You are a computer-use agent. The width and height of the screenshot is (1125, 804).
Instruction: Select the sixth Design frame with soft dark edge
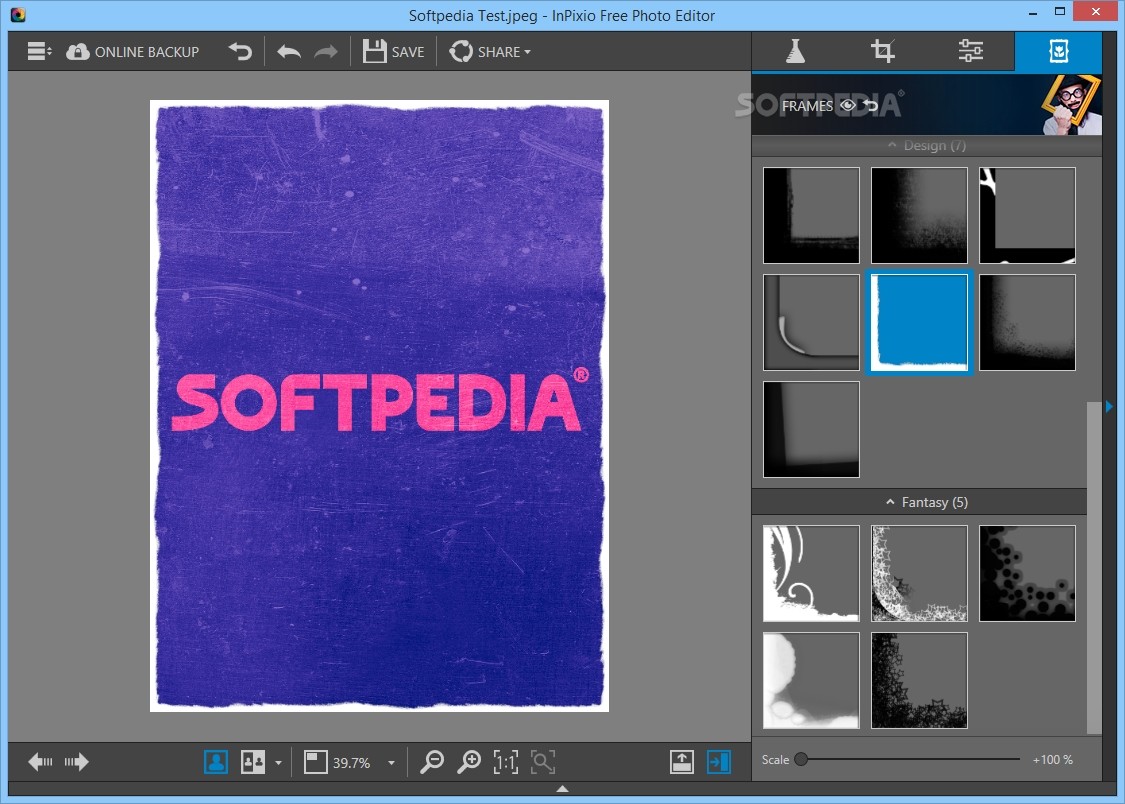point(1027,322)
